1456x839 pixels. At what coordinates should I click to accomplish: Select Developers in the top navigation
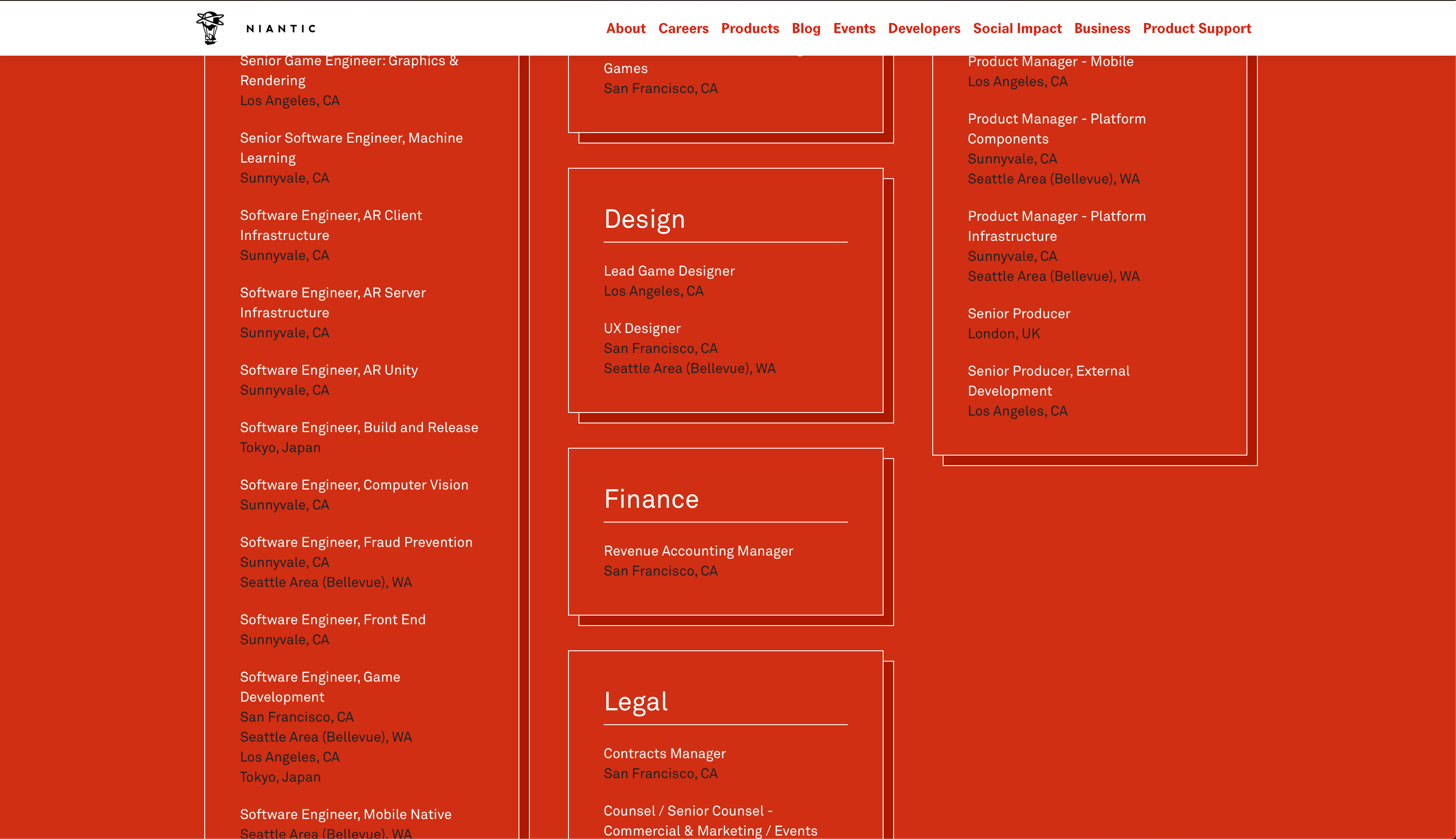click(924, 28)
